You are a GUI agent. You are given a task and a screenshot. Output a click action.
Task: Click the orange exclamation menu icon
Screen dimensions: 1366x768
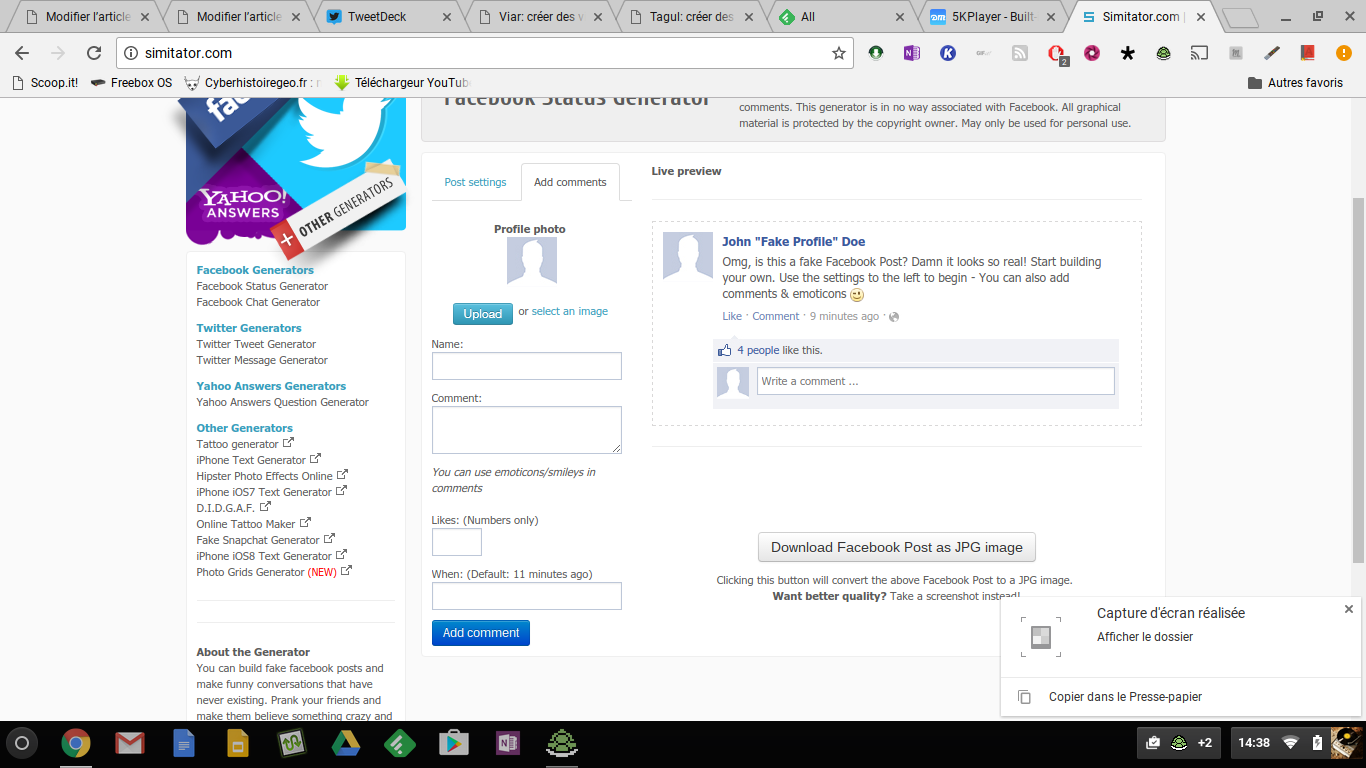(1344, 53)
